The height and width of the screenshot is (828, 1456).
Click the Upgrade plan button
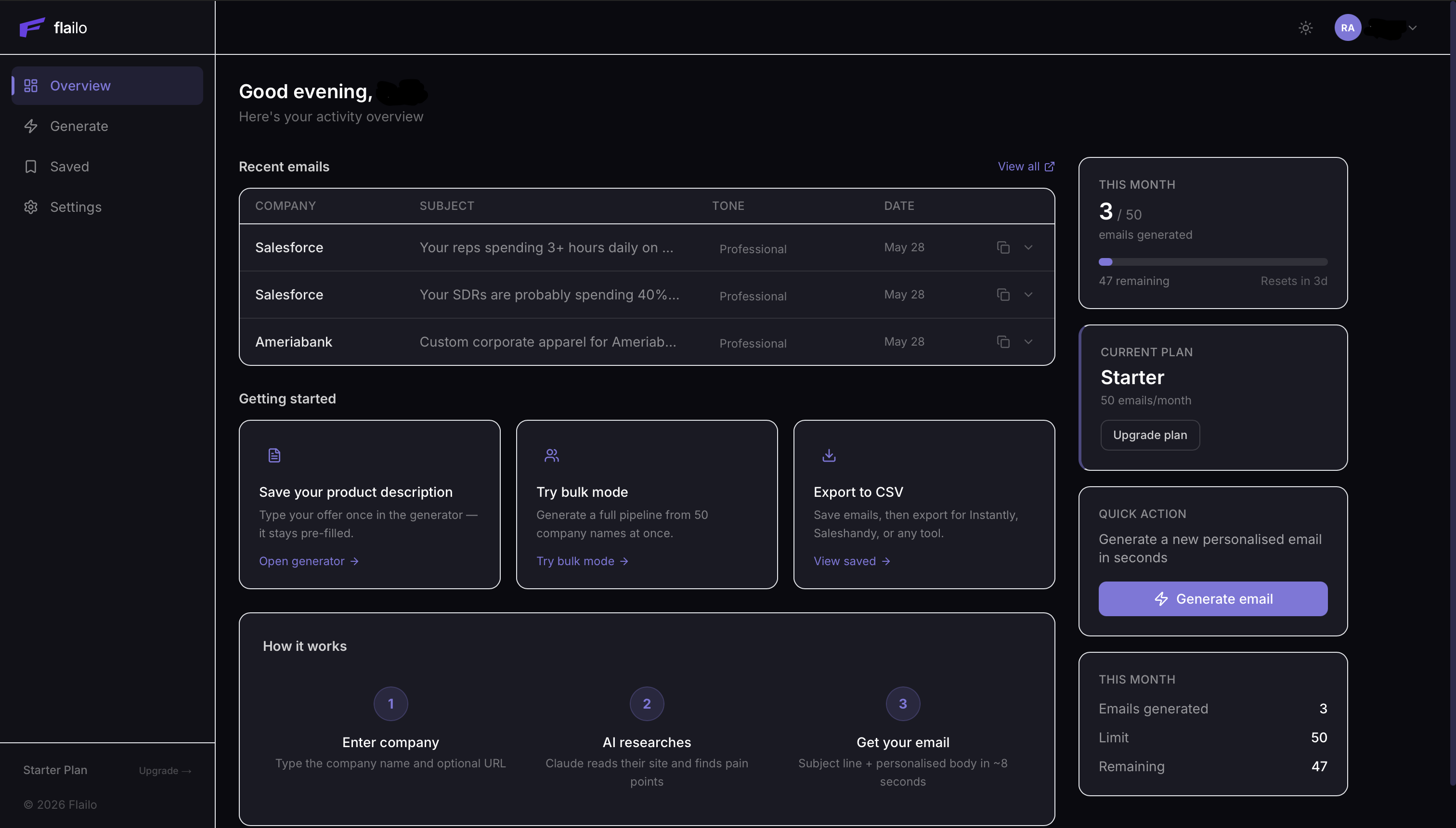[1149, 435]
